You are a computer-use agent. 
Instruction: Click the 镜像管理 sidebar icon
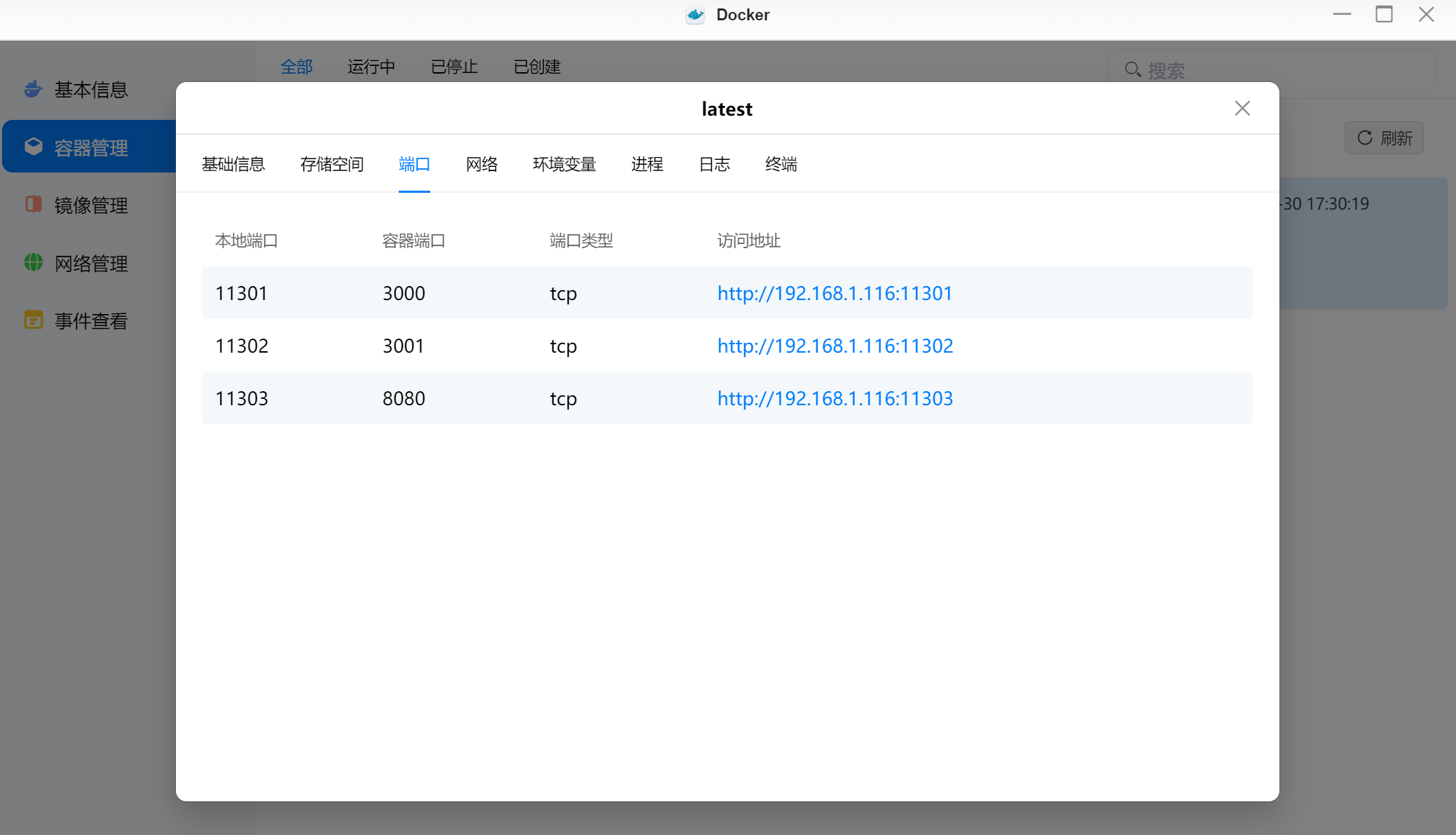(33, 204)
